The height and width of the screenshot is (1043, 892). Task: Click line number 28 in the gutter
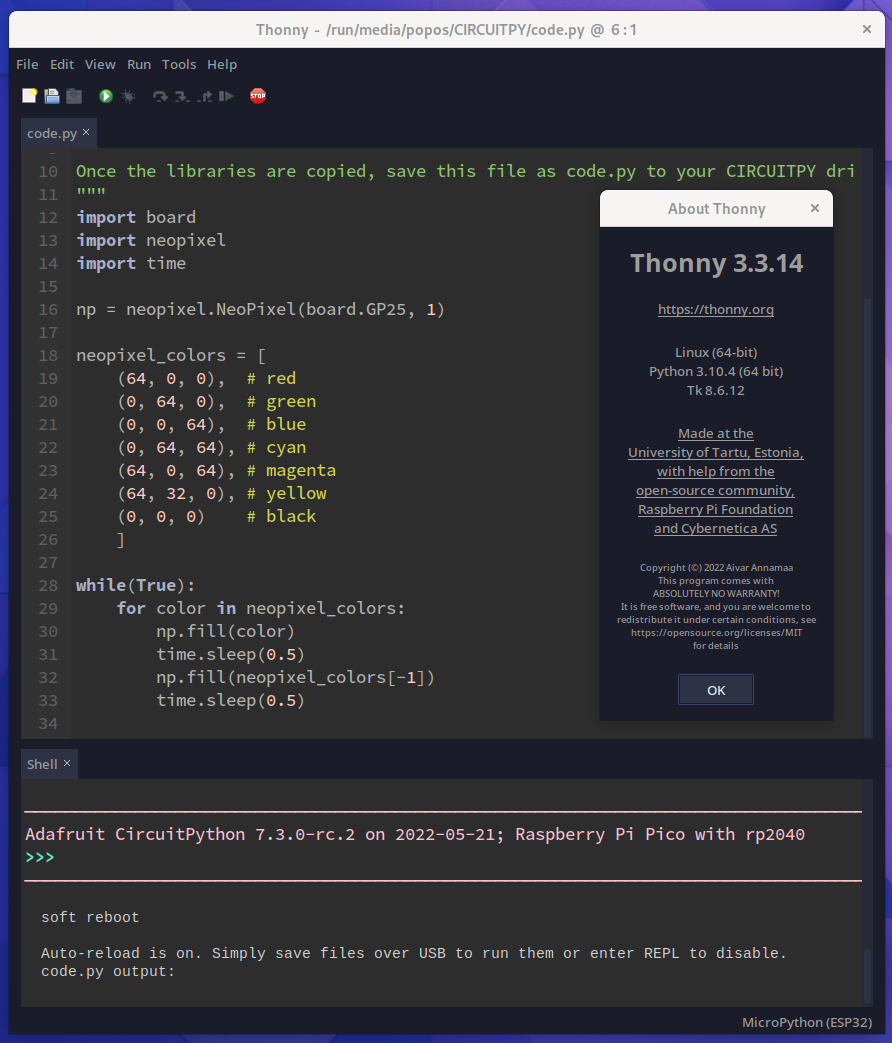coord(48,585)
